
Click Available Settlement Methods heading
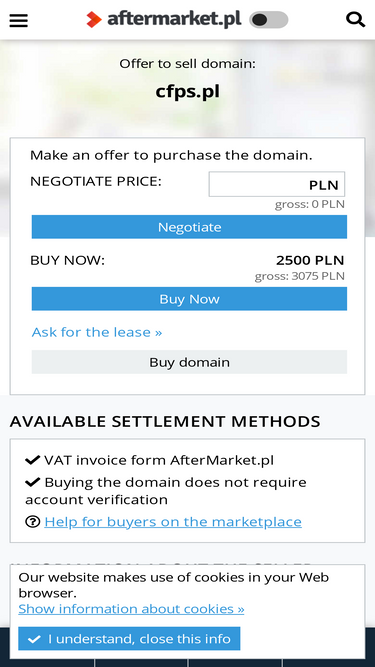click(x=165, y=421)
